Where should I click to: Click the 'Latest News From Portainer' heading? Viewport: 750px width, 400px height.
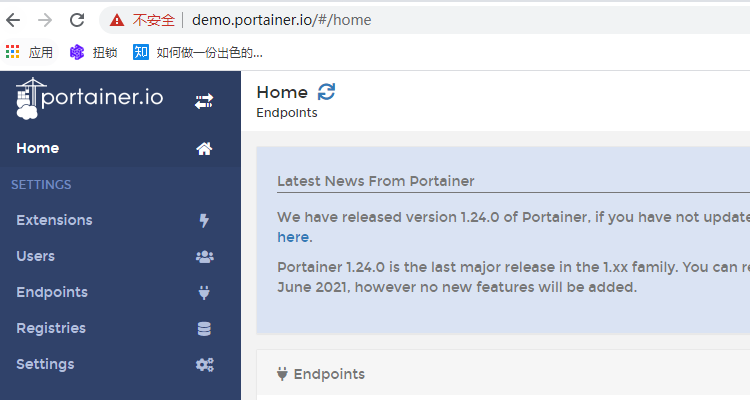375,181
